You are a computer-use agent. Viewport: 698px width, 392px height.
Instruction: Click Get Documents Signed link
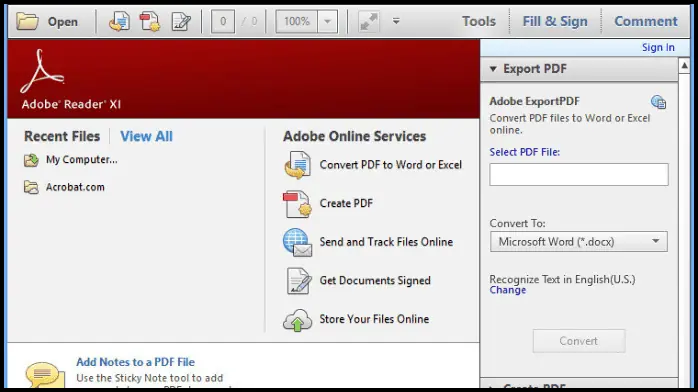tap(375, 281)
